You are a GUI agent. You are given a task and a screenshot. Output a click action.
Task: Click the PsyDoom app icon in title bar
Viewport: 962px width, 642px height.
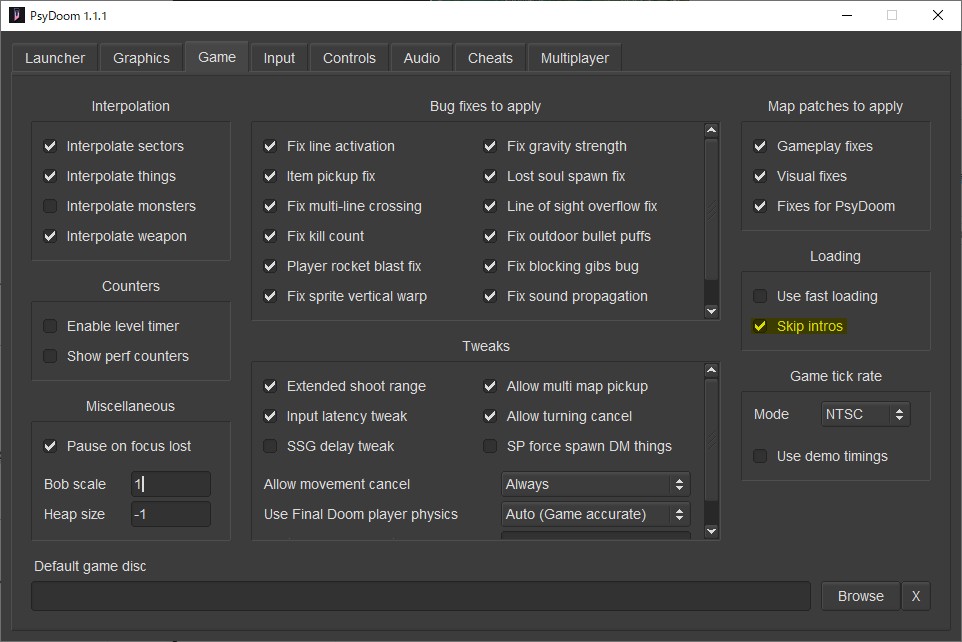[x=16, y=16]
